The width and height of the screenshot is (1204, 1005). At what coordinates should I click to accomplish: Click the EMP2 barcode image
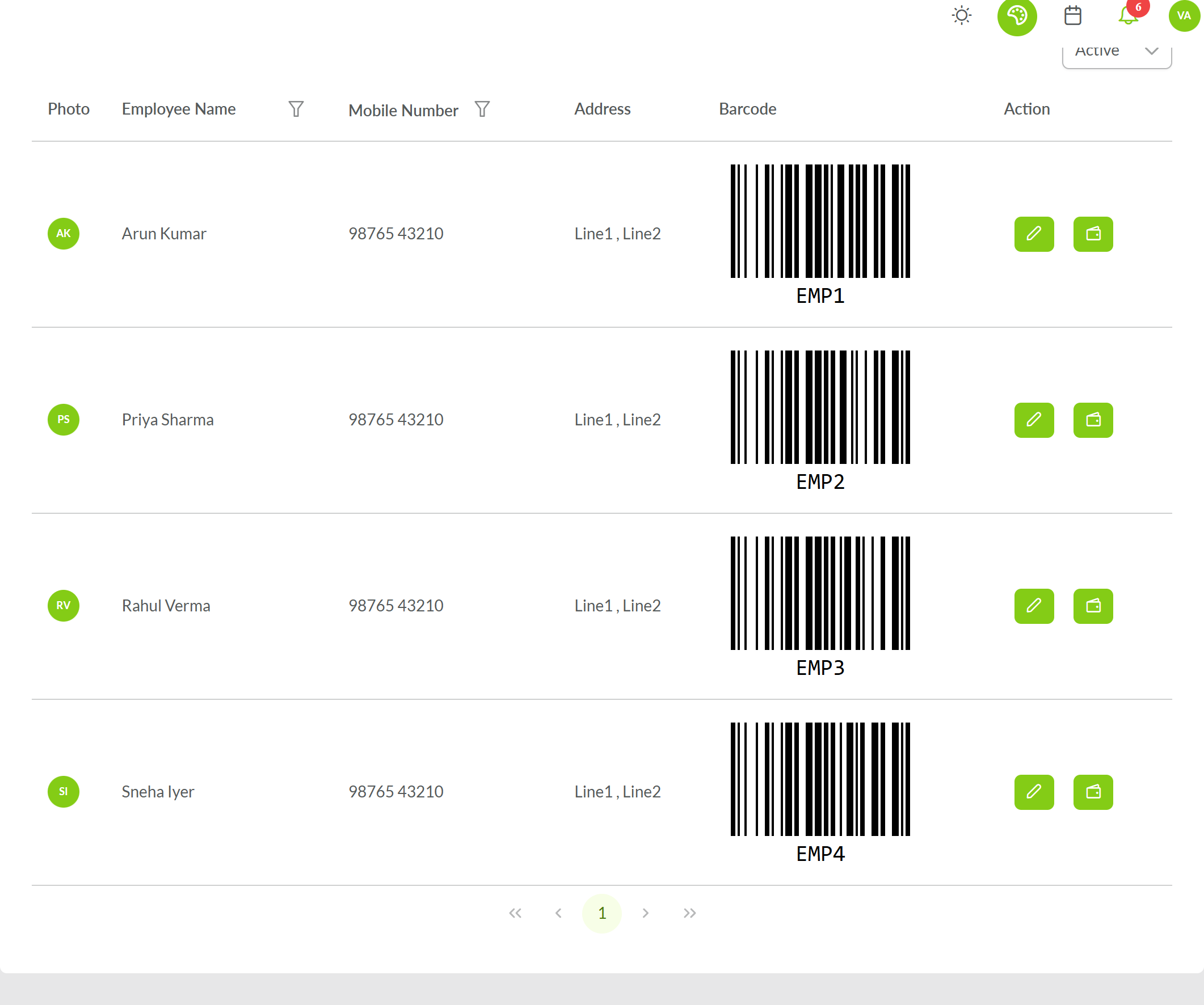click(820, 421)
